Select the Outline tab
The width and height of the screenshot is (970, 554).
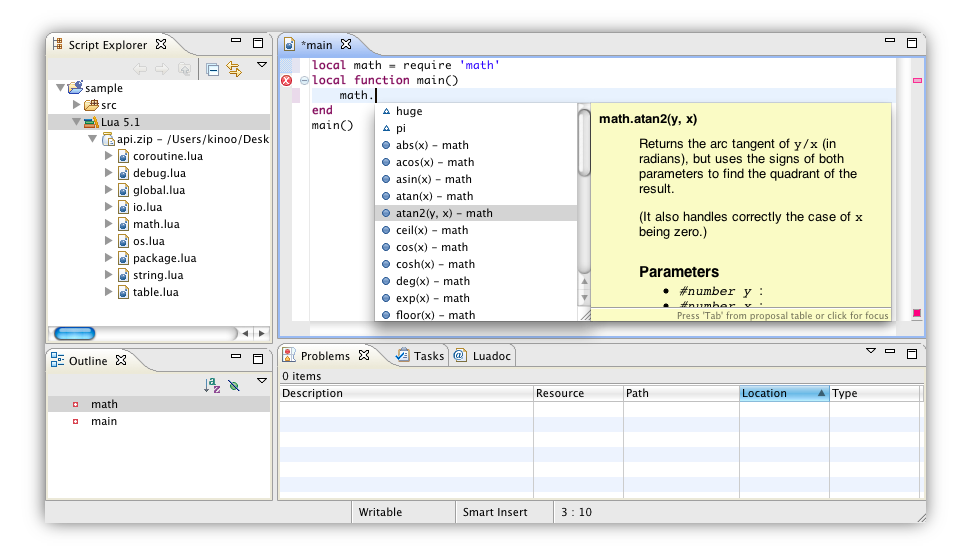(x=88, y=360)
